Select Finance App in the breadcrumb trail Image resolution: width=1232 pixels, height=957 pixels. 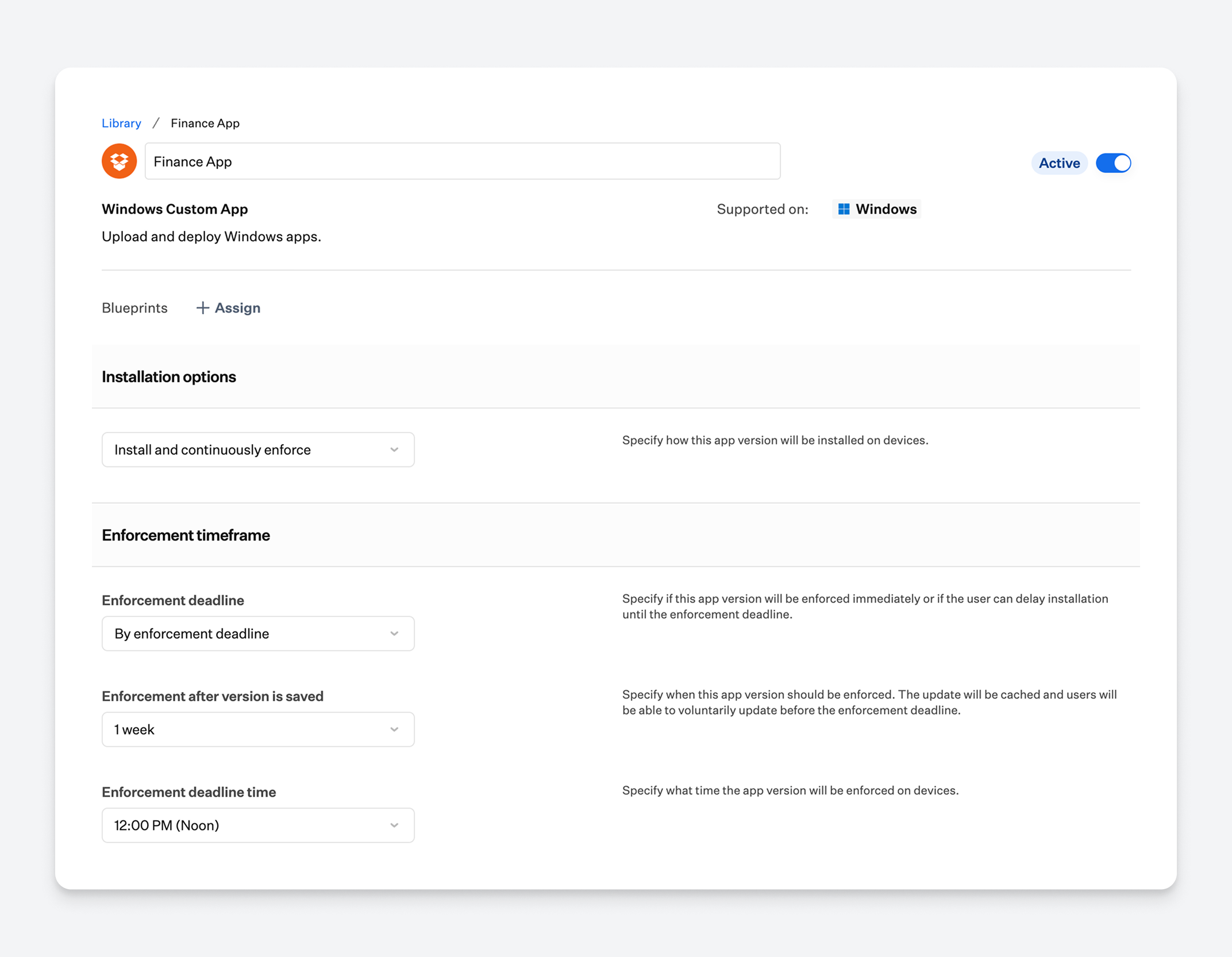(205, 123)
